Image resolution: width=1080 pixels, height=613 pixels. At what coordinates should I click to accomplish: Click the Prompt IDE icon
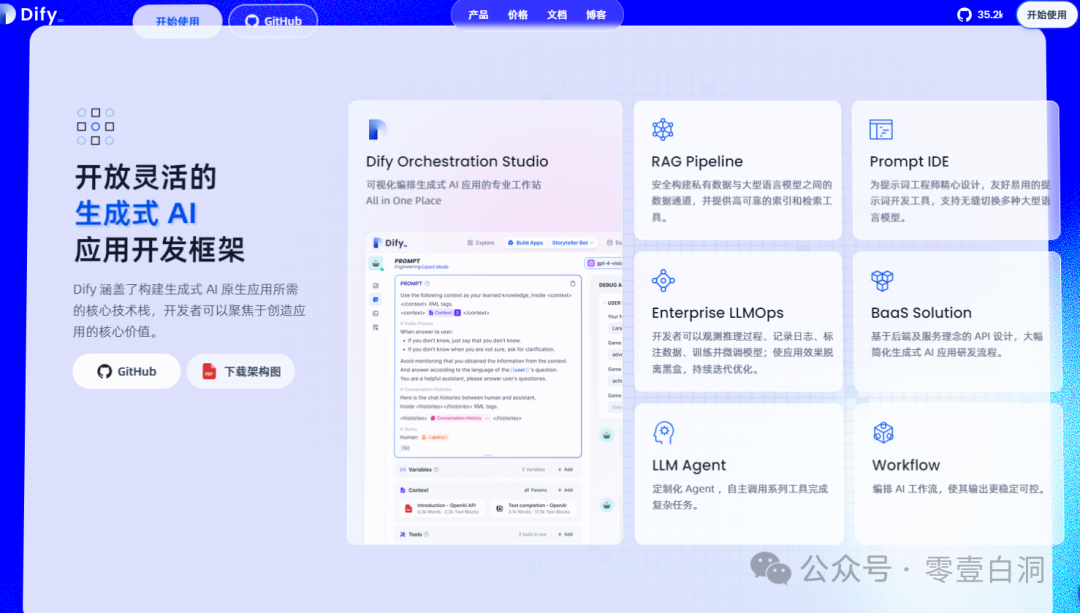tap(881, 128)
